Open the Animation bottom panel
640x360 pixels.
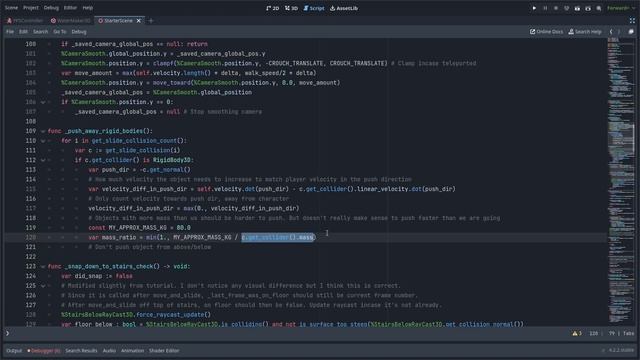coord(132,350)
